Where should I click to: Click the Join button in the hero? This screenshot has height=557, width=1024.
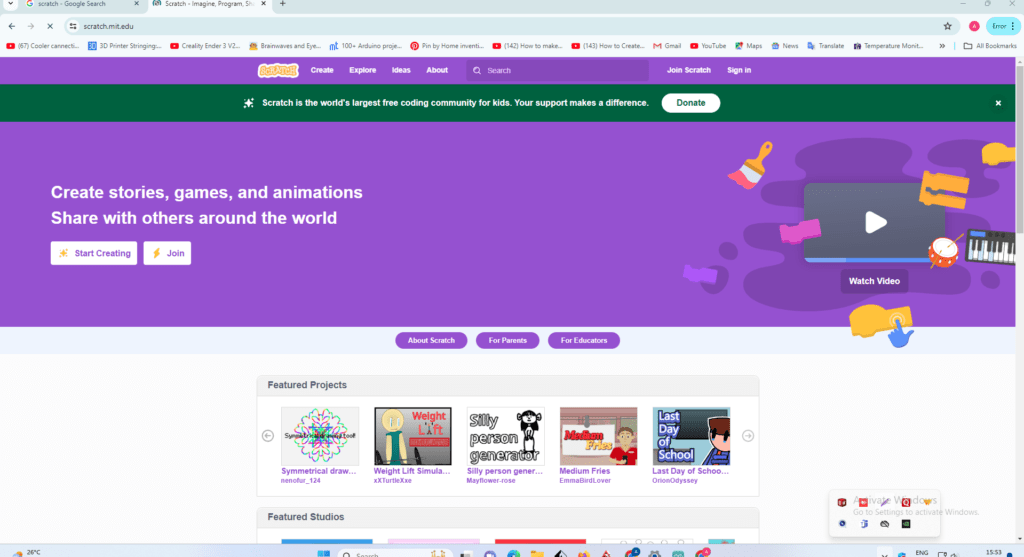[x=167, y=253]
